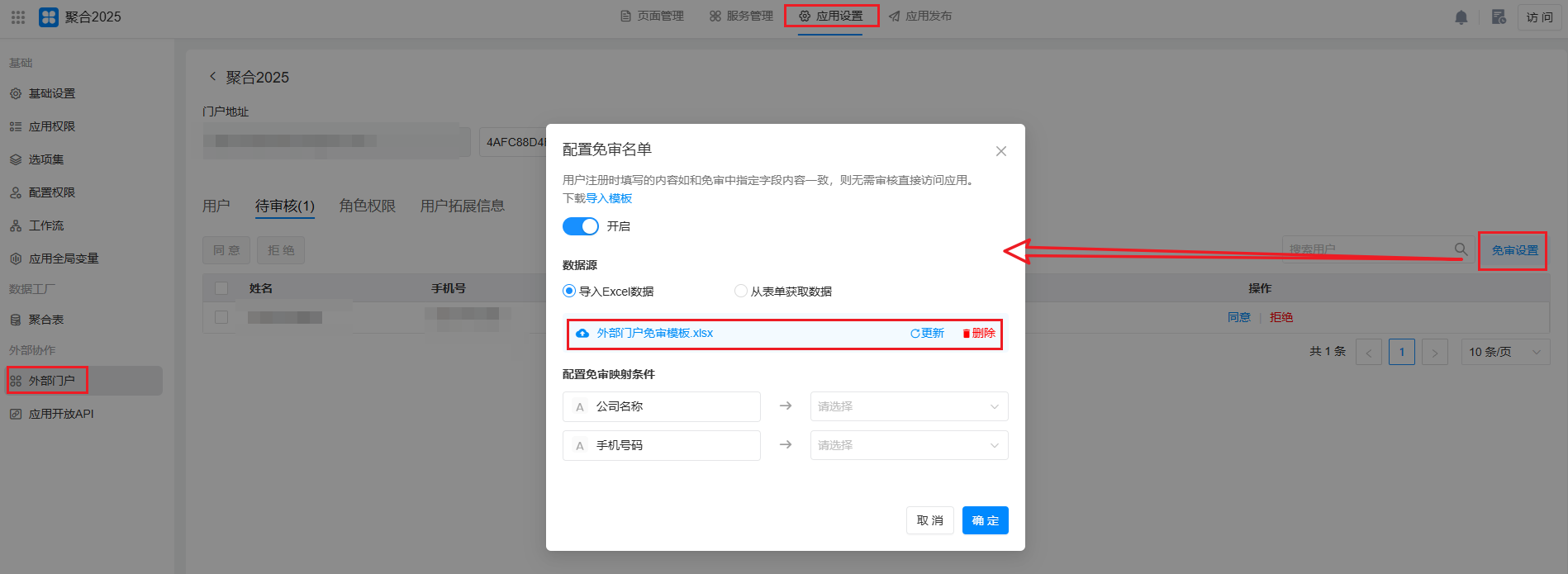Close the 配置免审名单 dialog
This screenshot has width=1568, height=574.
[1000, 151]
